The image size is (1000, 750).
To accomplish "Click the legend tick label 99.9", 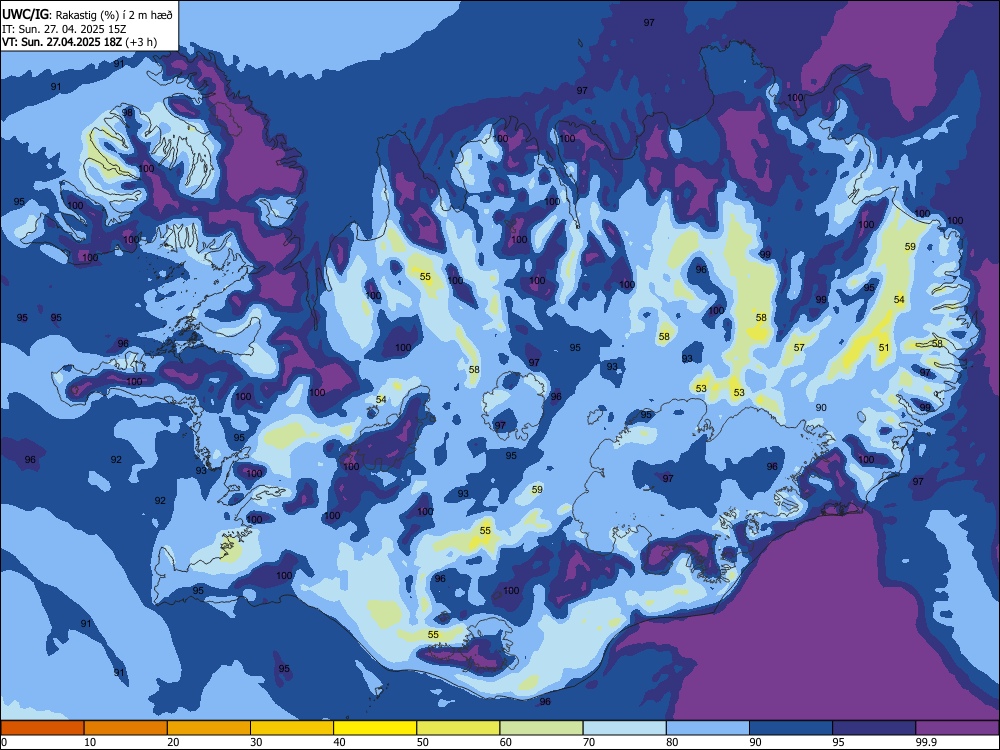I will (x=926, y=742).
